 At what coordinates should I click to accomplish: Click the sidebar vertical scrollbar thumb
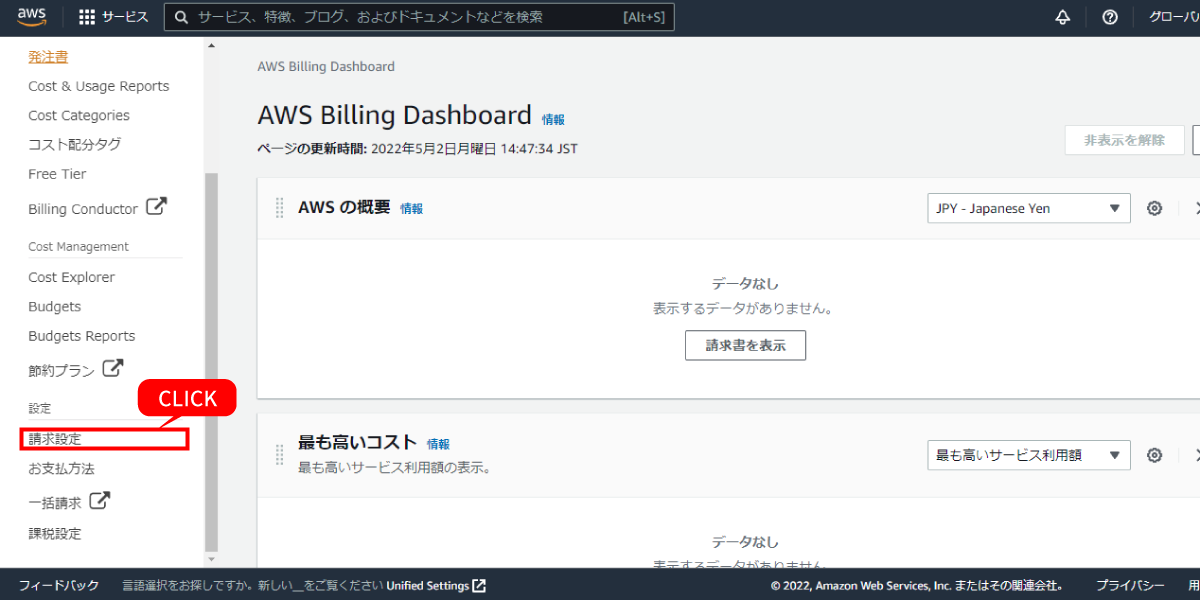click(210, 362)
